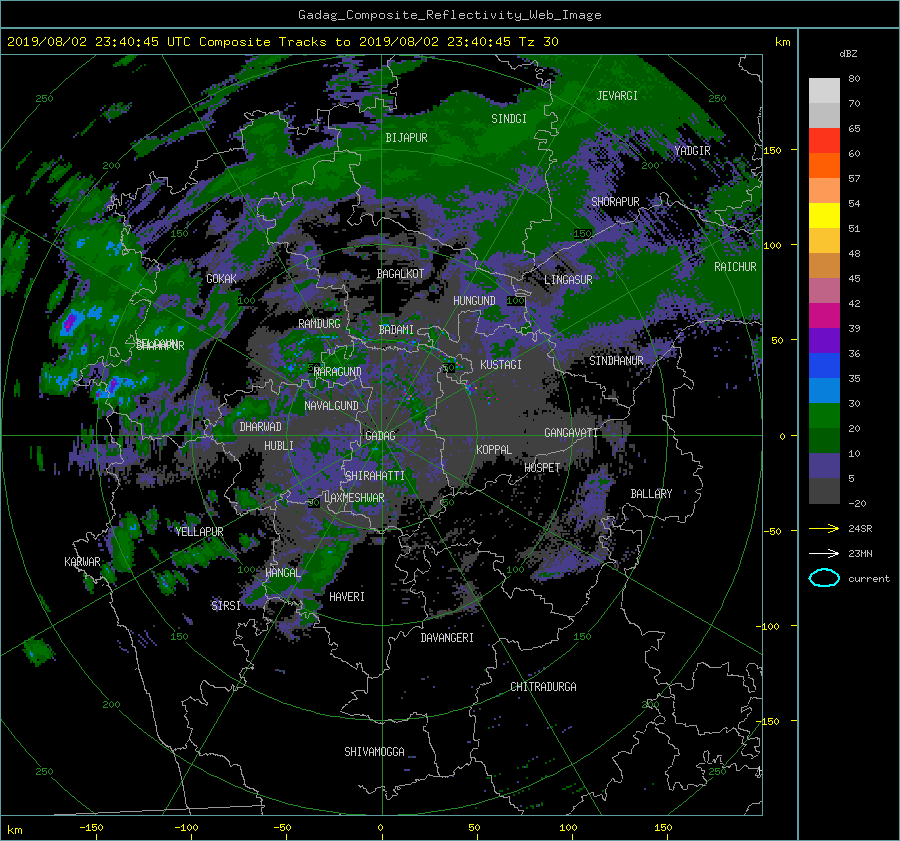Click the GANGAVATI city label
Viewport: 900px width, 841px height.
pos(571,433)
